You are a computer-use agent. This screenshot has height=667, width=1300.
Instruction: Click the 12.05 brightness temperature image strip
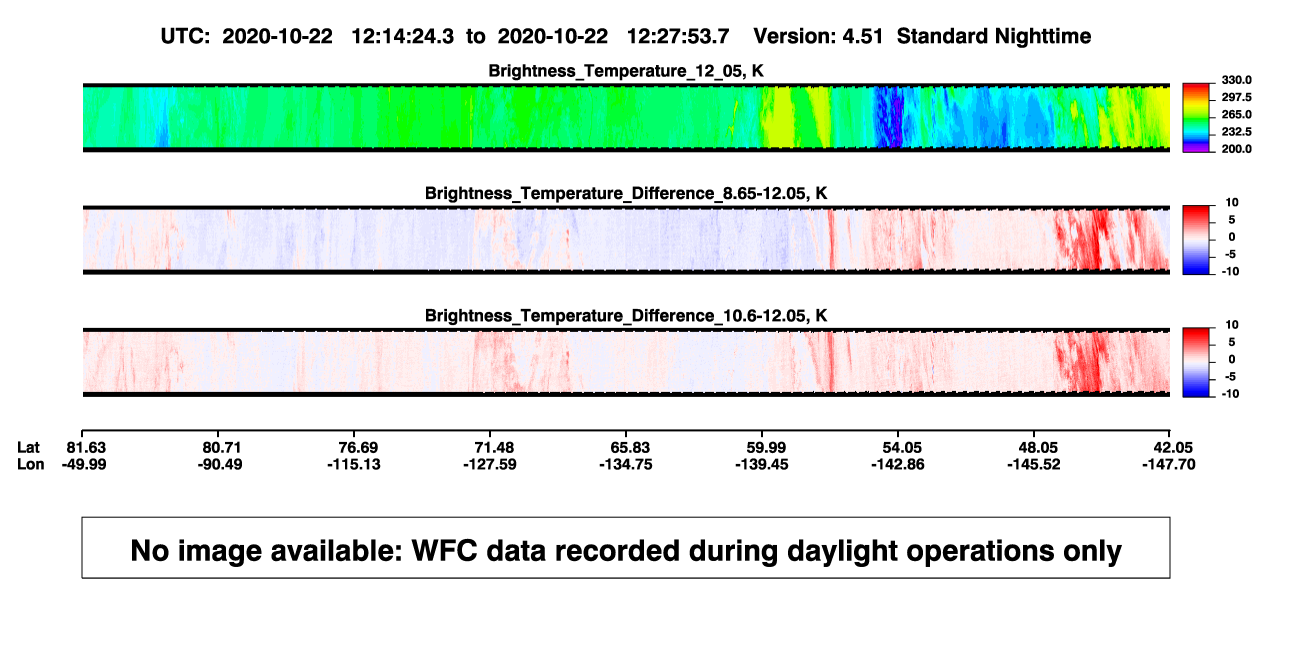(x=626, y=117)
